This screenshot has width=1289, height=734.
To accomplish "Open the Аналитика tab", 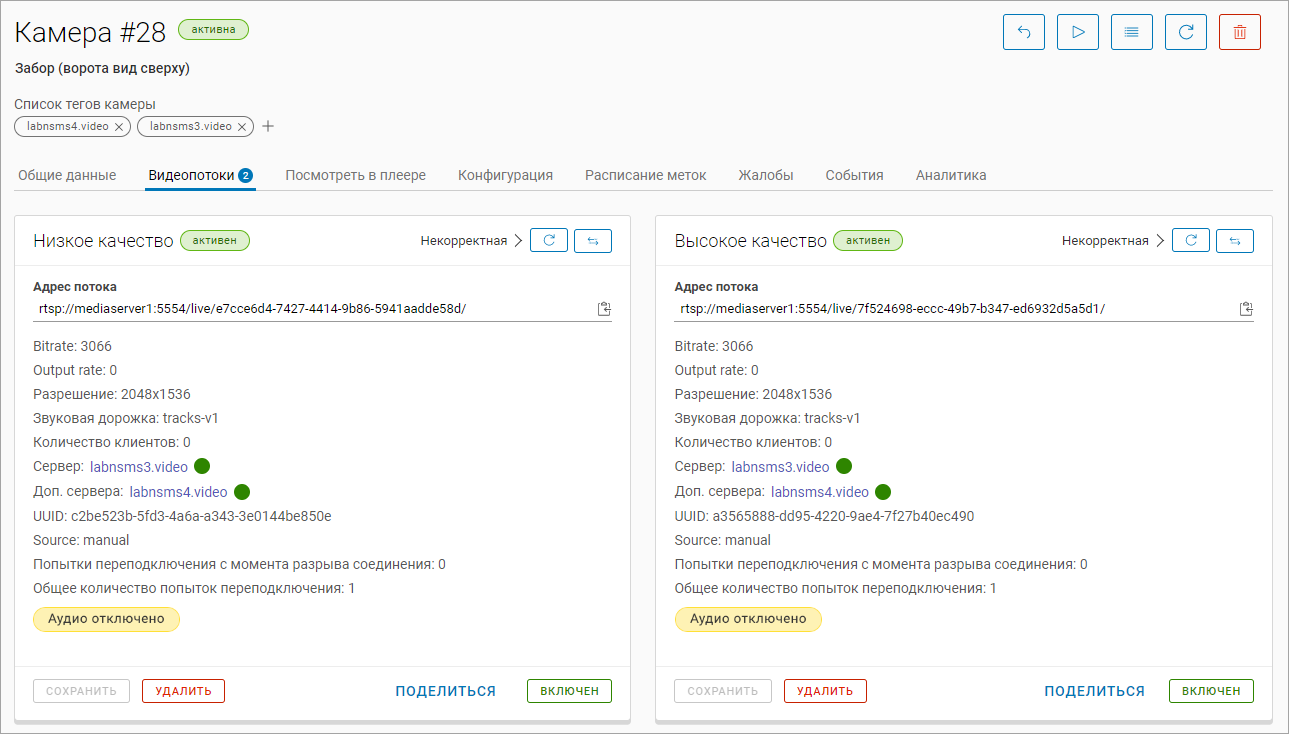I will [950, 175].
